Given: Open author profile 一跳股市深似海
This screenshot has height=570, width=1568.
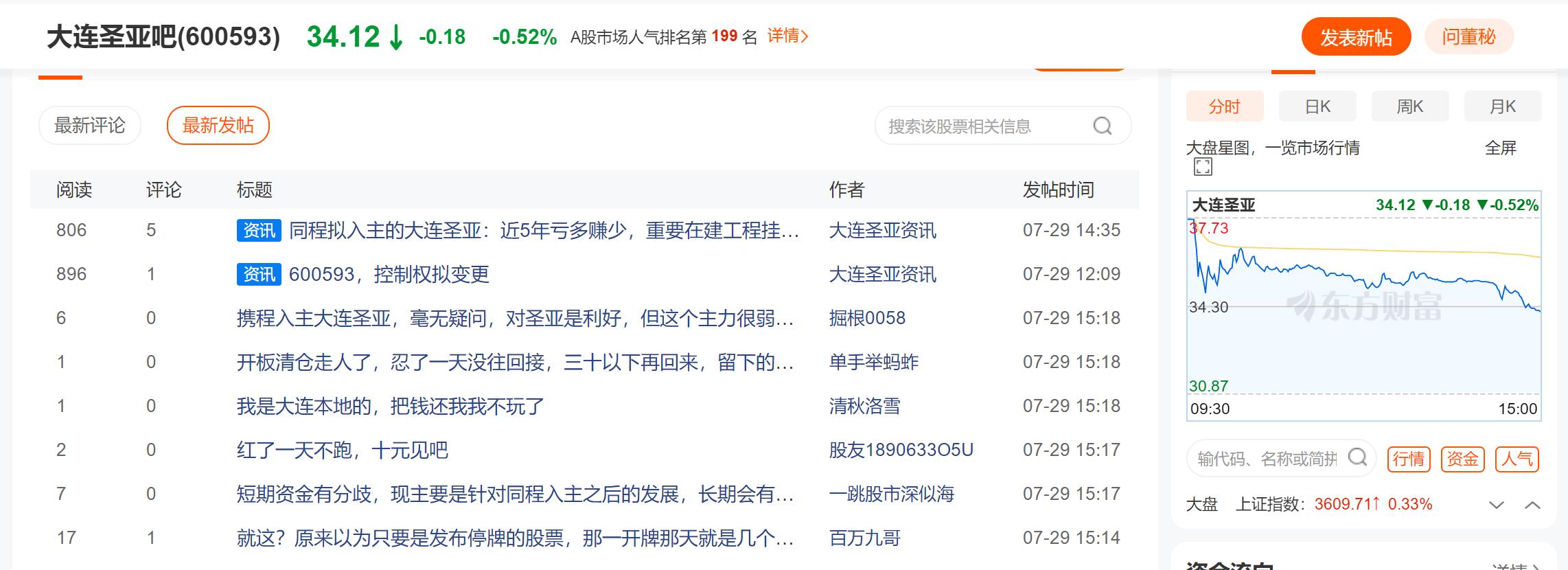Looking at the screenshot, I should [891, 494].
